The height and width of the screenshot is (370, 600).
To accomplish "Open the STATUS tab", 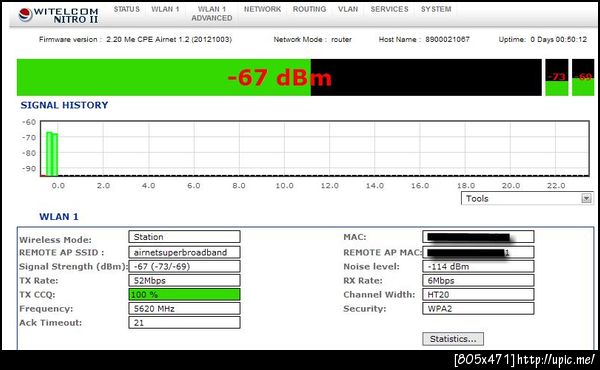I will (x=127, y=9).
